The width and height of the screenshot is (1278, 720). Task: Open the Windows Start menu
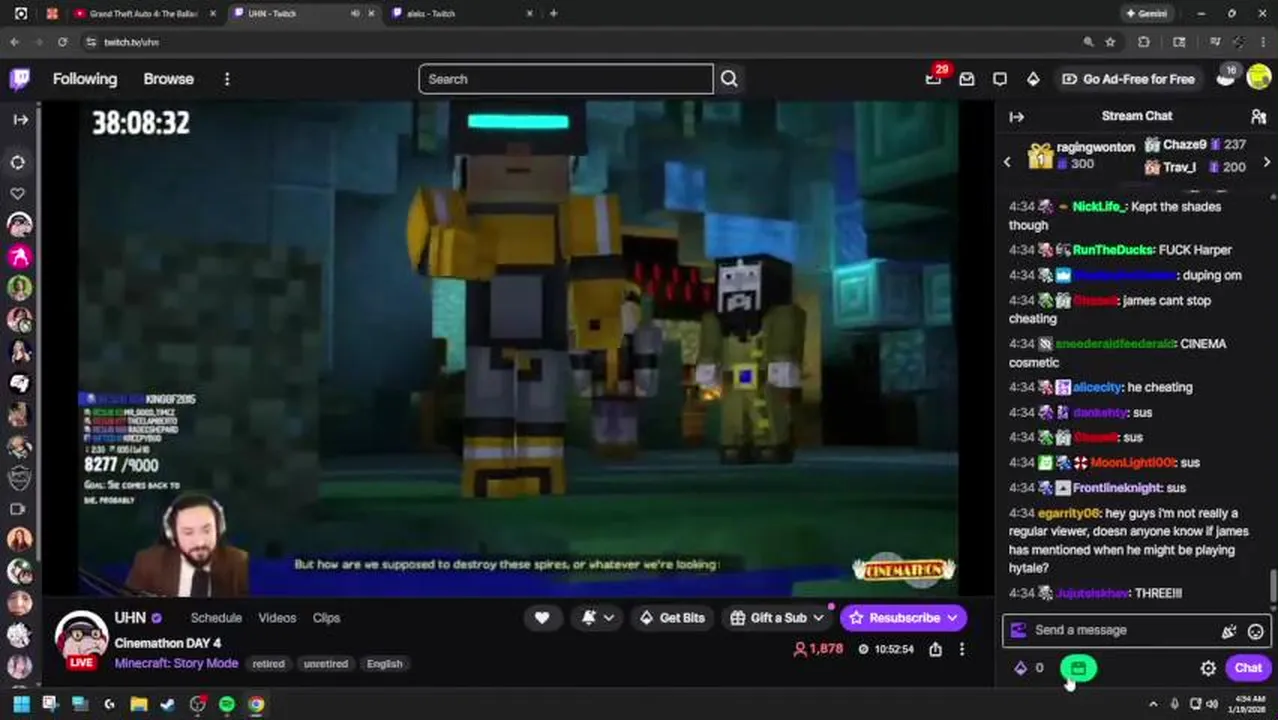tap(21, 704)
